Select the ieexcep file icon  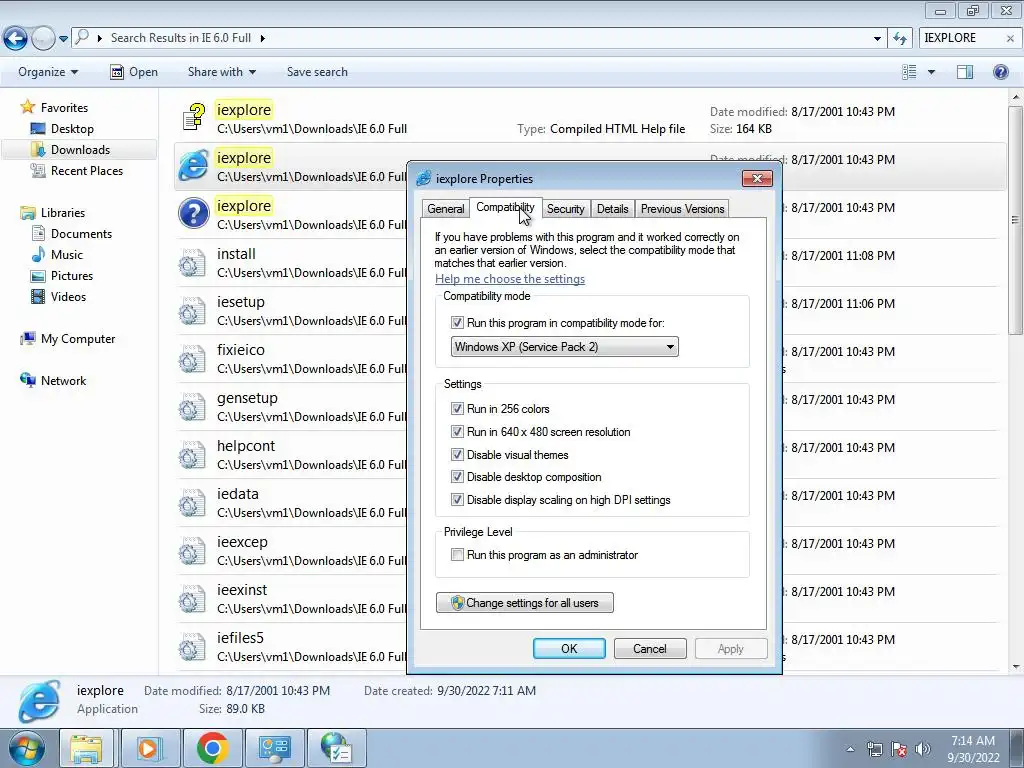pos(192,551)
